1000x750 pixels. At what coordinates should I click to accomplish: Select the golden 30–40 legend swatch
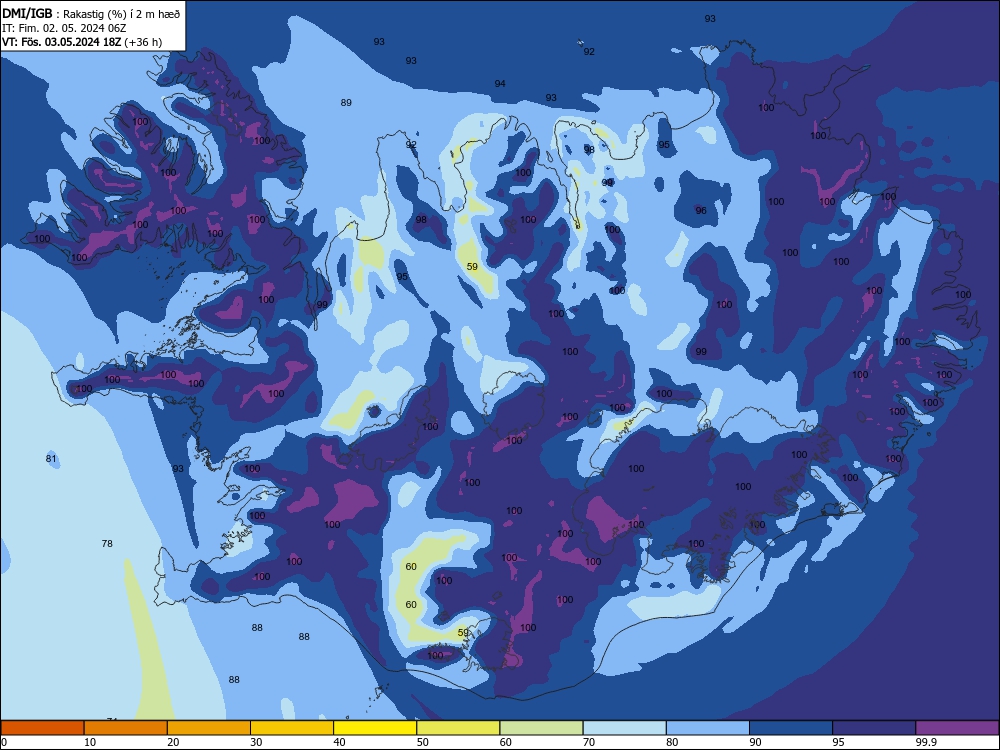pyautogui.click(x=292, y=728)
